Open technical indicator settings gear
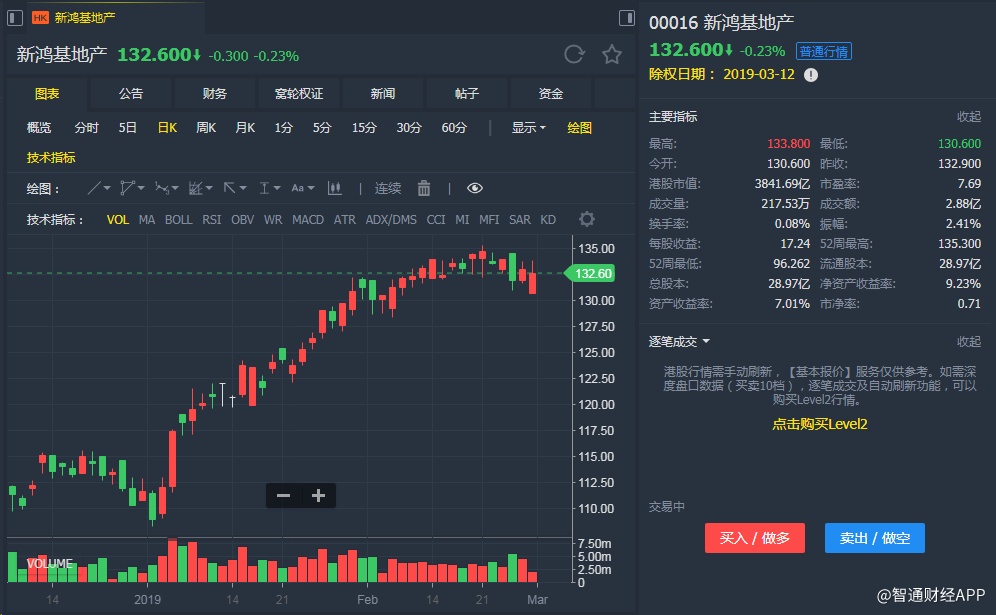 [587, 219]
